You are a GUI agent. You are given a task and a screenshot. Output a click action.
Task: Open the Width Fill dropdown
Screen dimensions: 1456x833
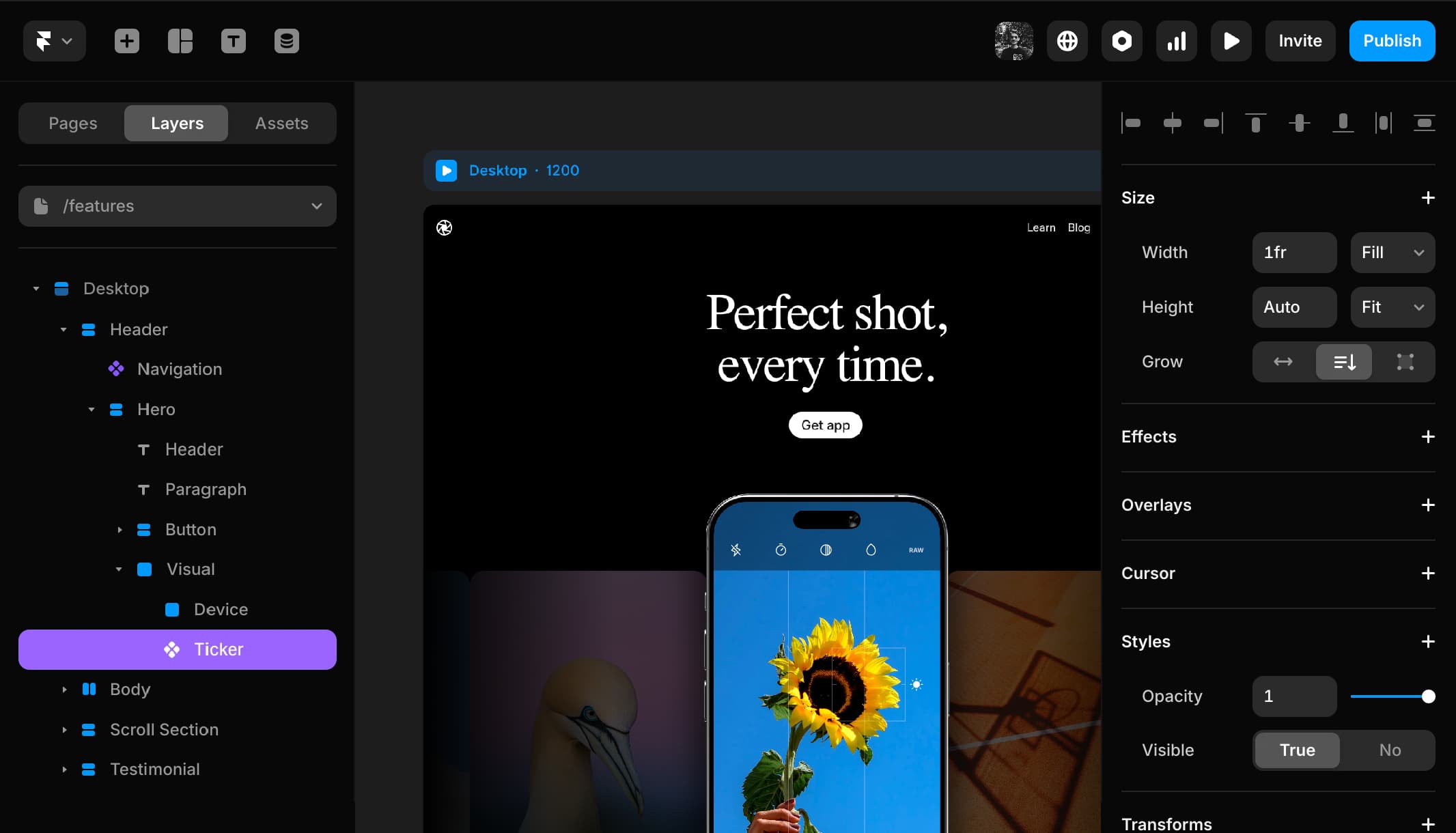tap(1392, 253)
